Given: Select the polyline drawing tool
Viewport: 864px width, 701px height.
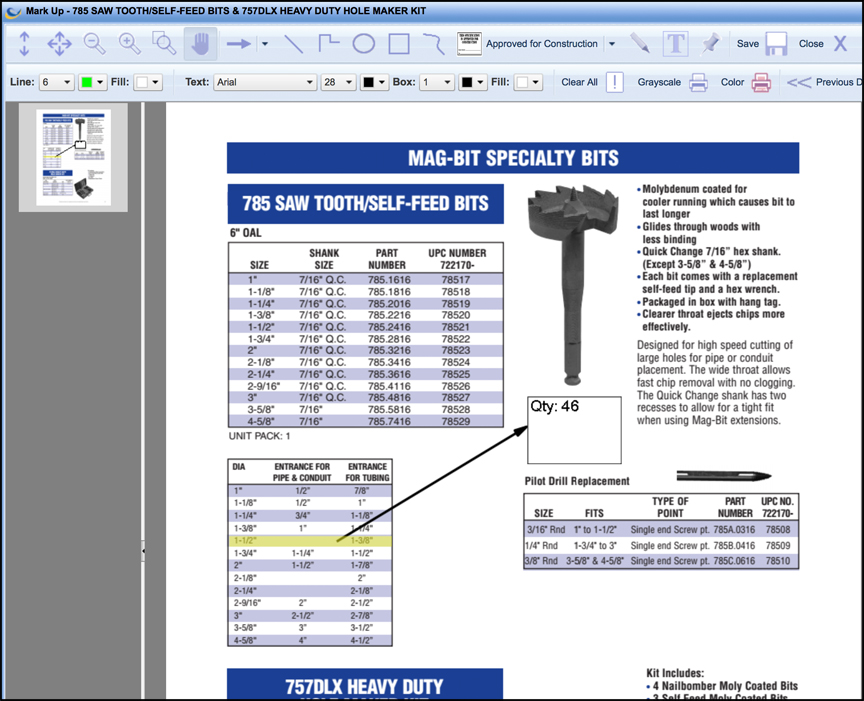Looking at the screenshot, I should [x=329, y=44].
